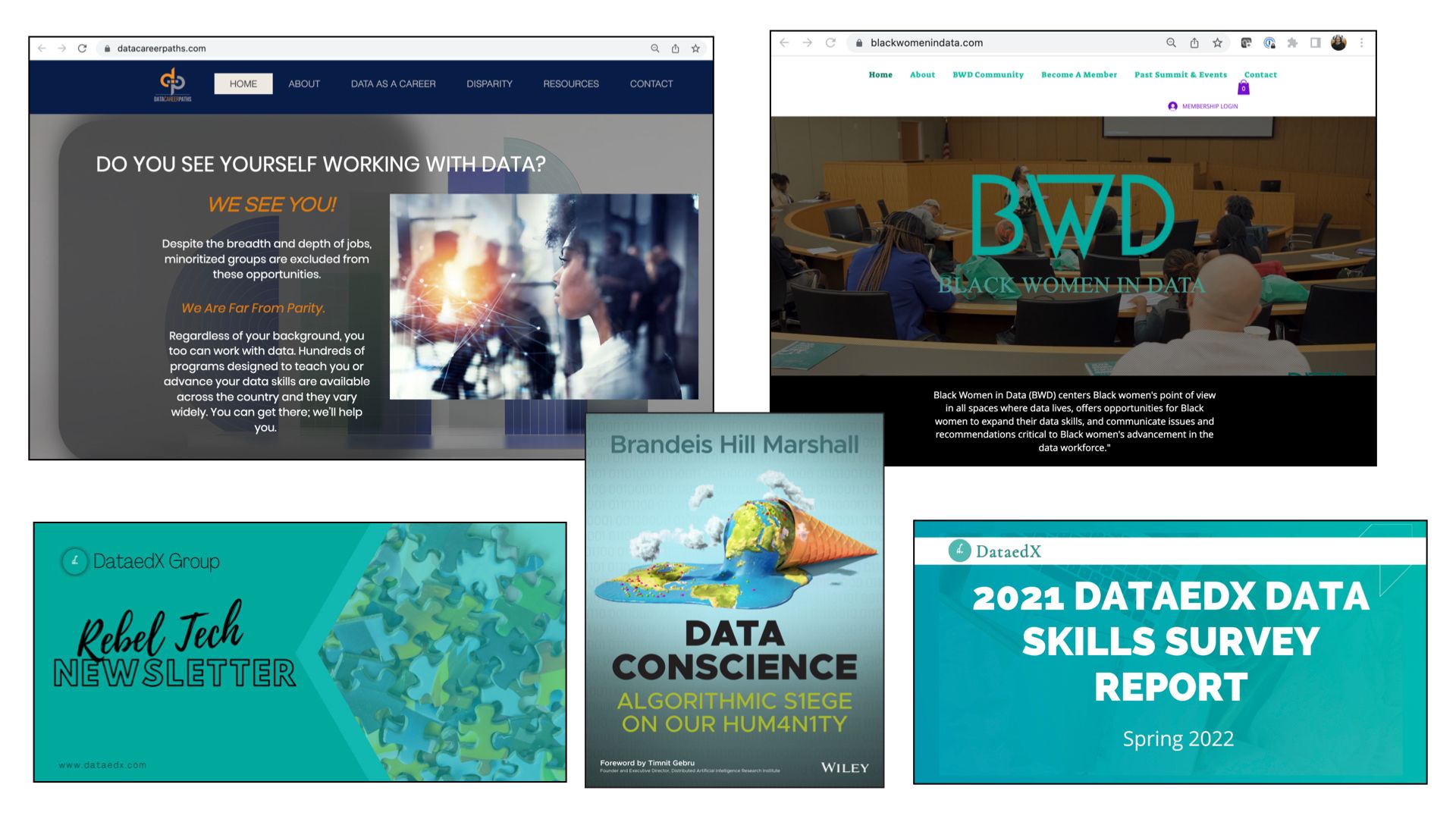Click the www.dataedx.com text on newsletter
This screenshot has width=1456, height=819.
click(102, 765)
